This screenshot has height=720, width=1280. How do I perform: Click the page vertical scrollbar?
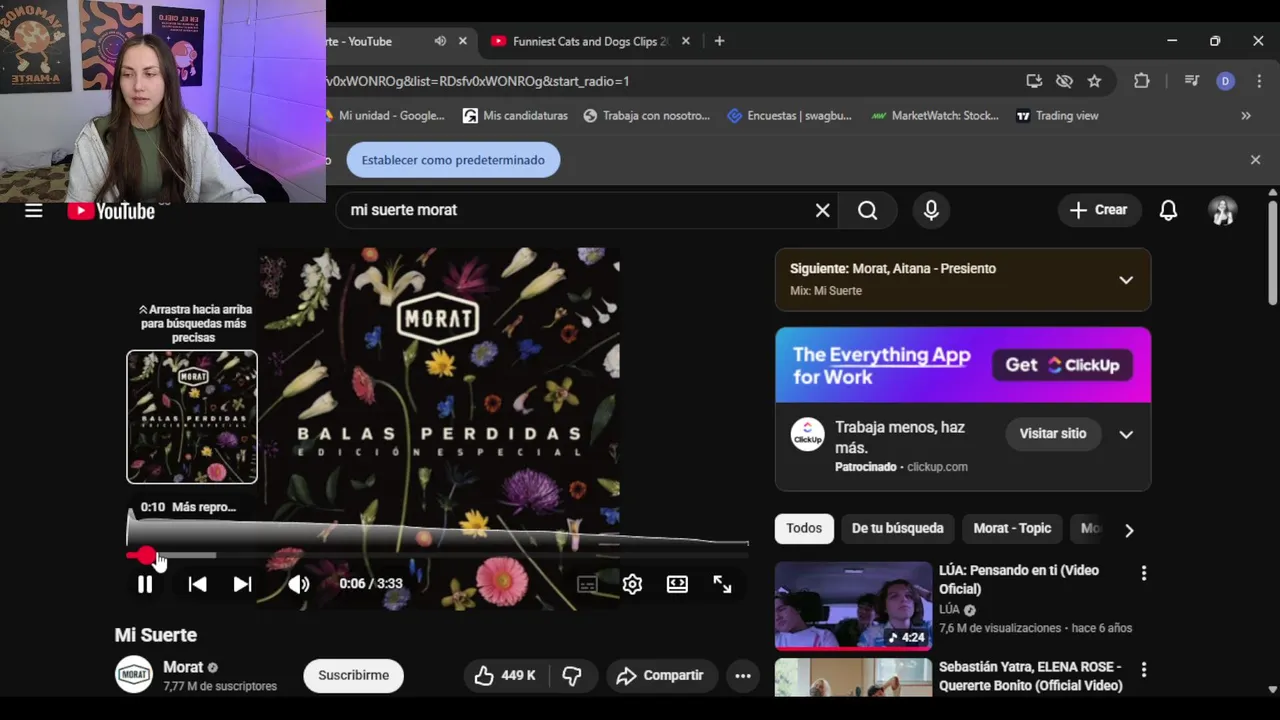(1272, 253)
